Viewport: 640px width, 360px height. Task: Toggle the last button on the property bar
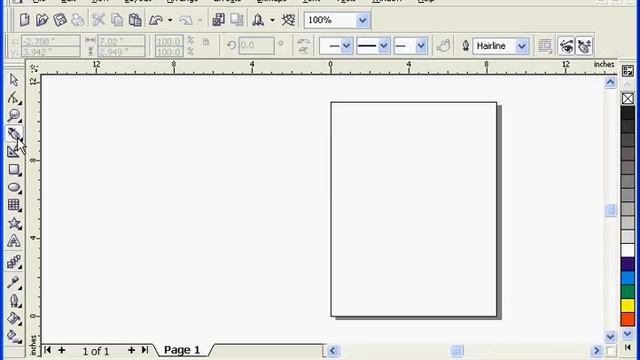click(x=584, y=46)
